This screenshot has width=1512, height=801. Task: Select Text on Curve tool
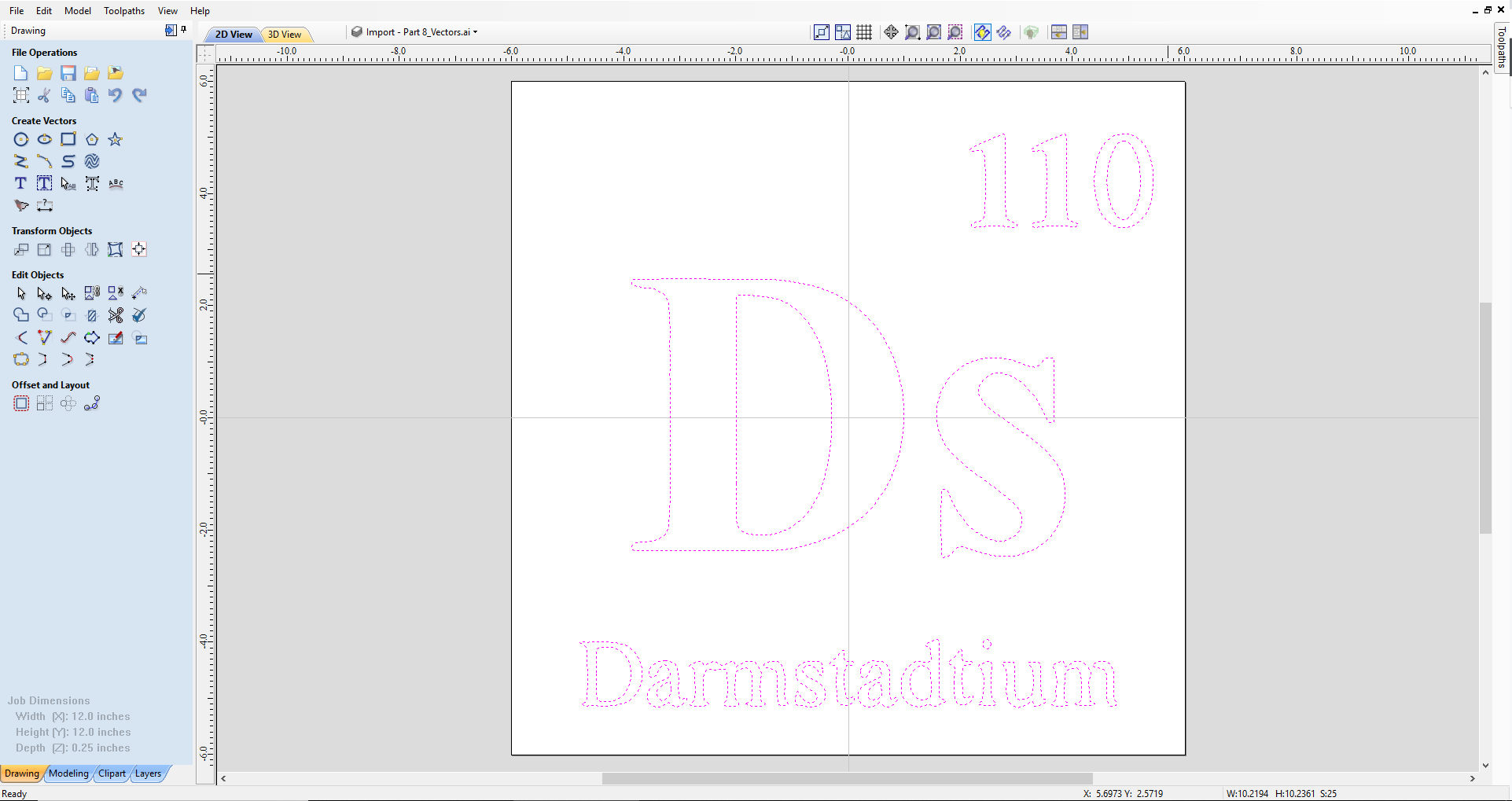pyautogui.click(x=116, y=183)
